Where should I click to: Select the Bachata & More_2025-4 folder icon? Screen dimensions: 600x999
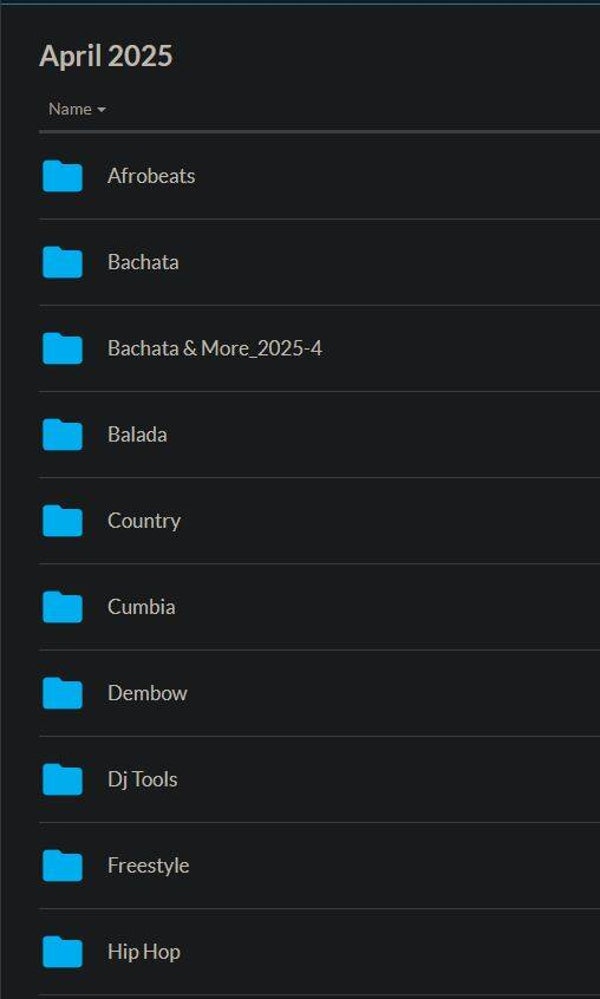point(62,349)
